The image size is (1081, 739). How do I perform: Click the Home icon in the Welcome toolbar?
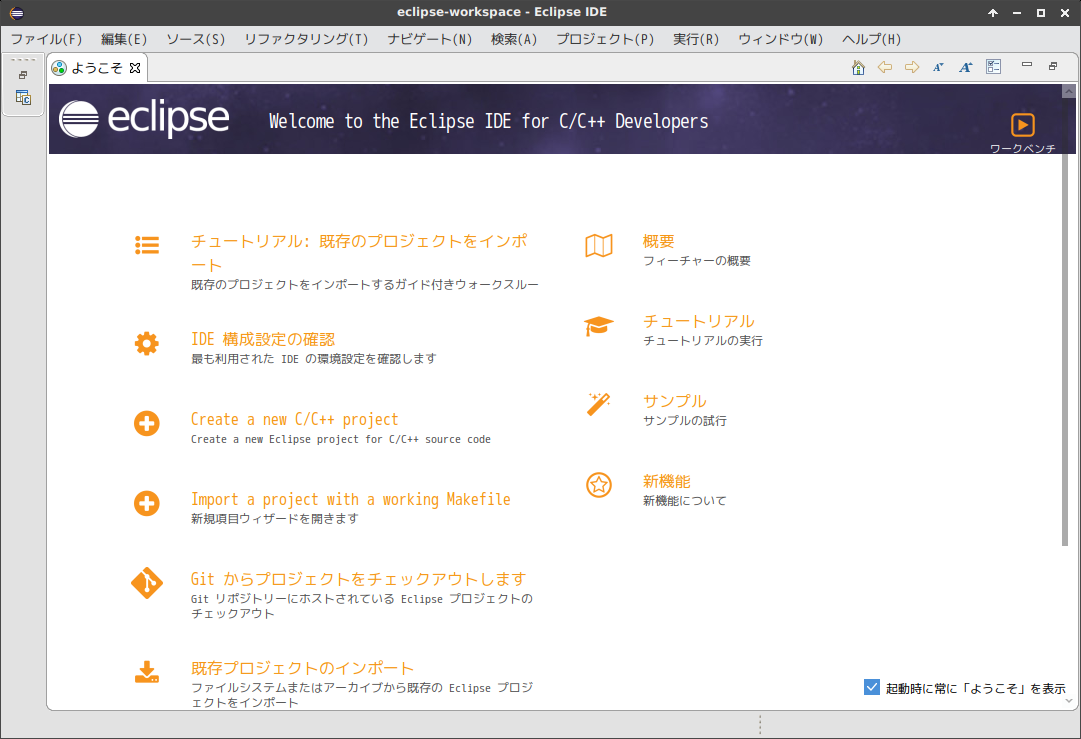point(858,67)
